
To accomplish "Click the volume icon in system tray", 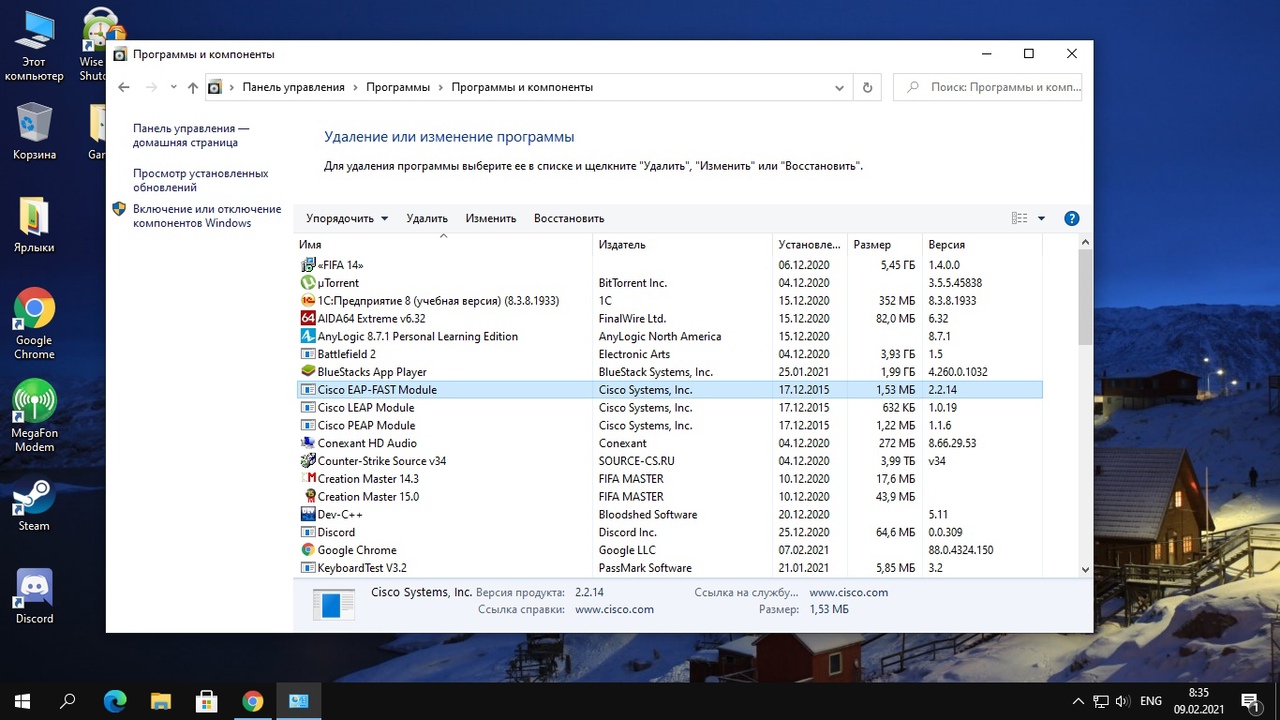I will click(1123, 701).
